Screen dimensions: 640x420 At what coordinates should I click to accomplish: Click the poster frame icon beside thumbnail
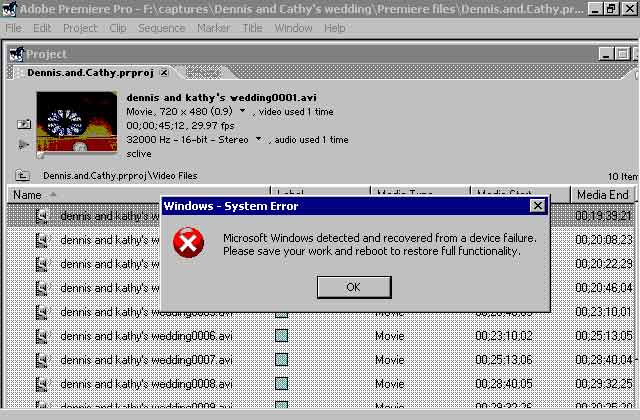point(24,124)
